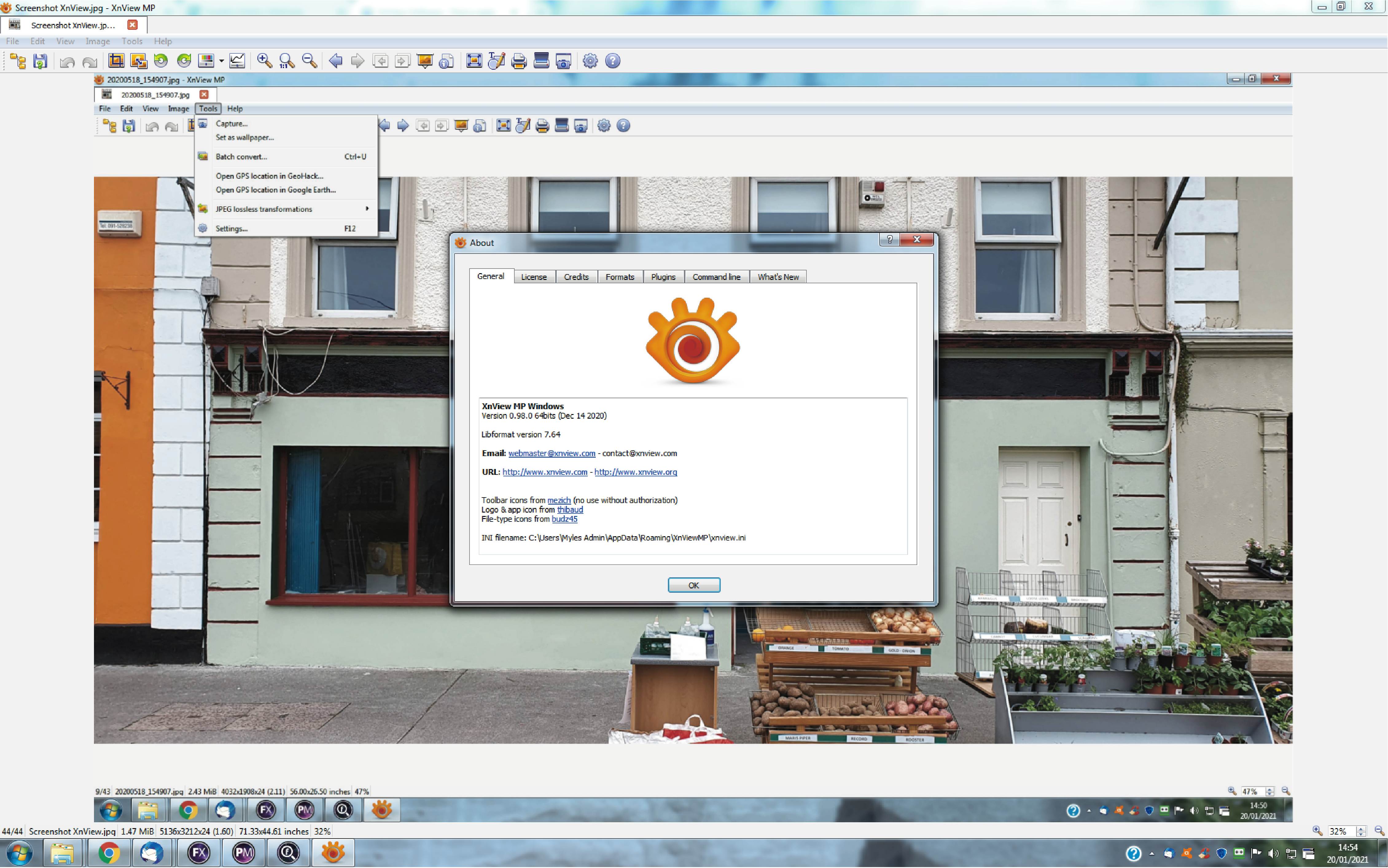Open the What's New tab

point(778,277)
